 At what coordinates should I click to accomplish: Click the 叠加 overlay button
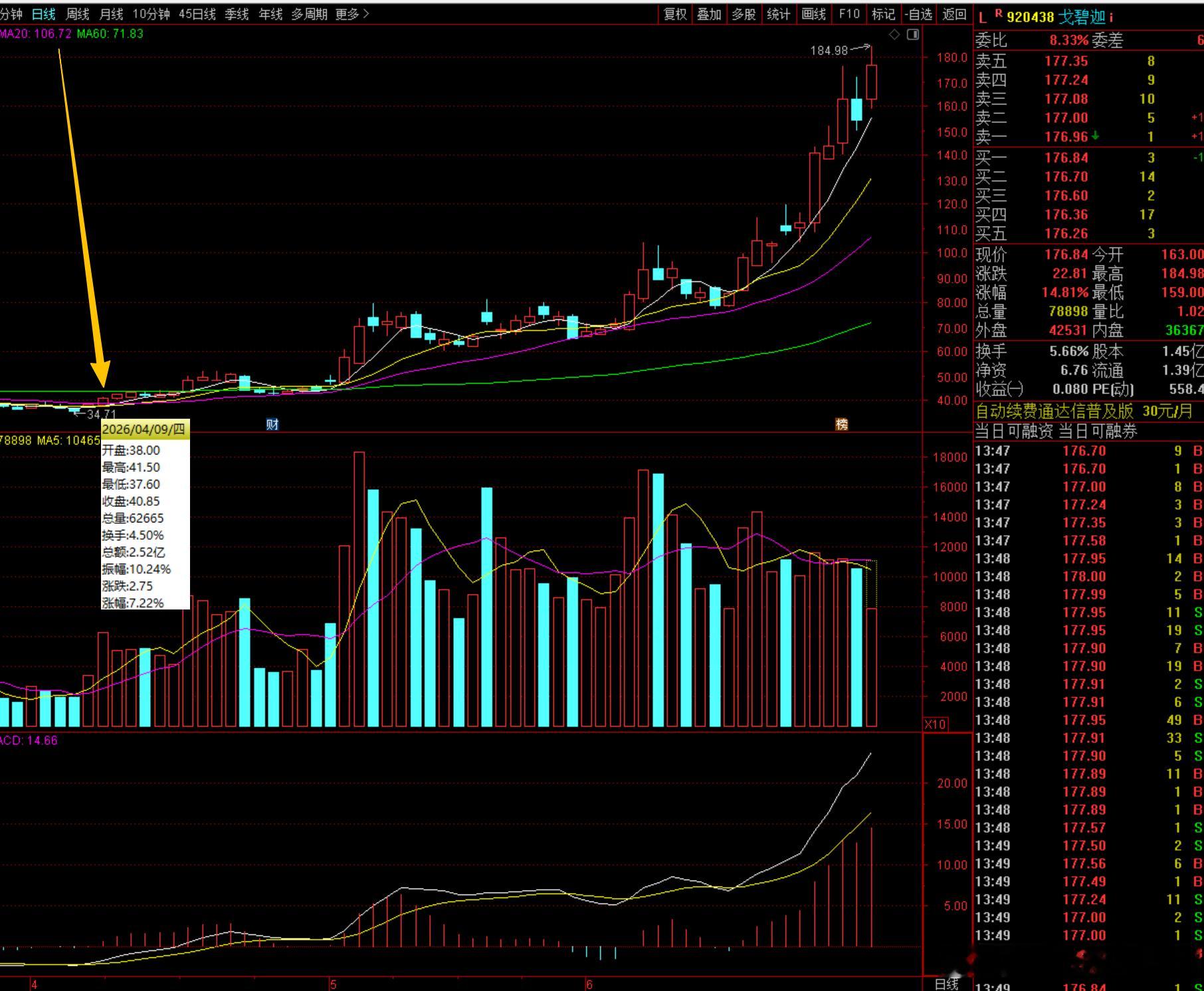tap(709, 14)
